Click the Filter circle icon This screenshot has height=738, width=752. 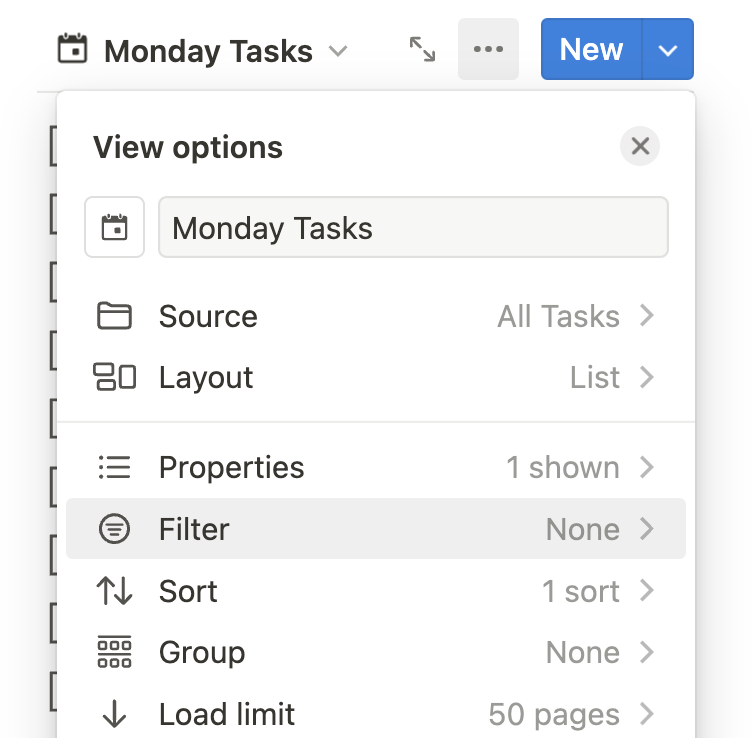pos(114,528)
